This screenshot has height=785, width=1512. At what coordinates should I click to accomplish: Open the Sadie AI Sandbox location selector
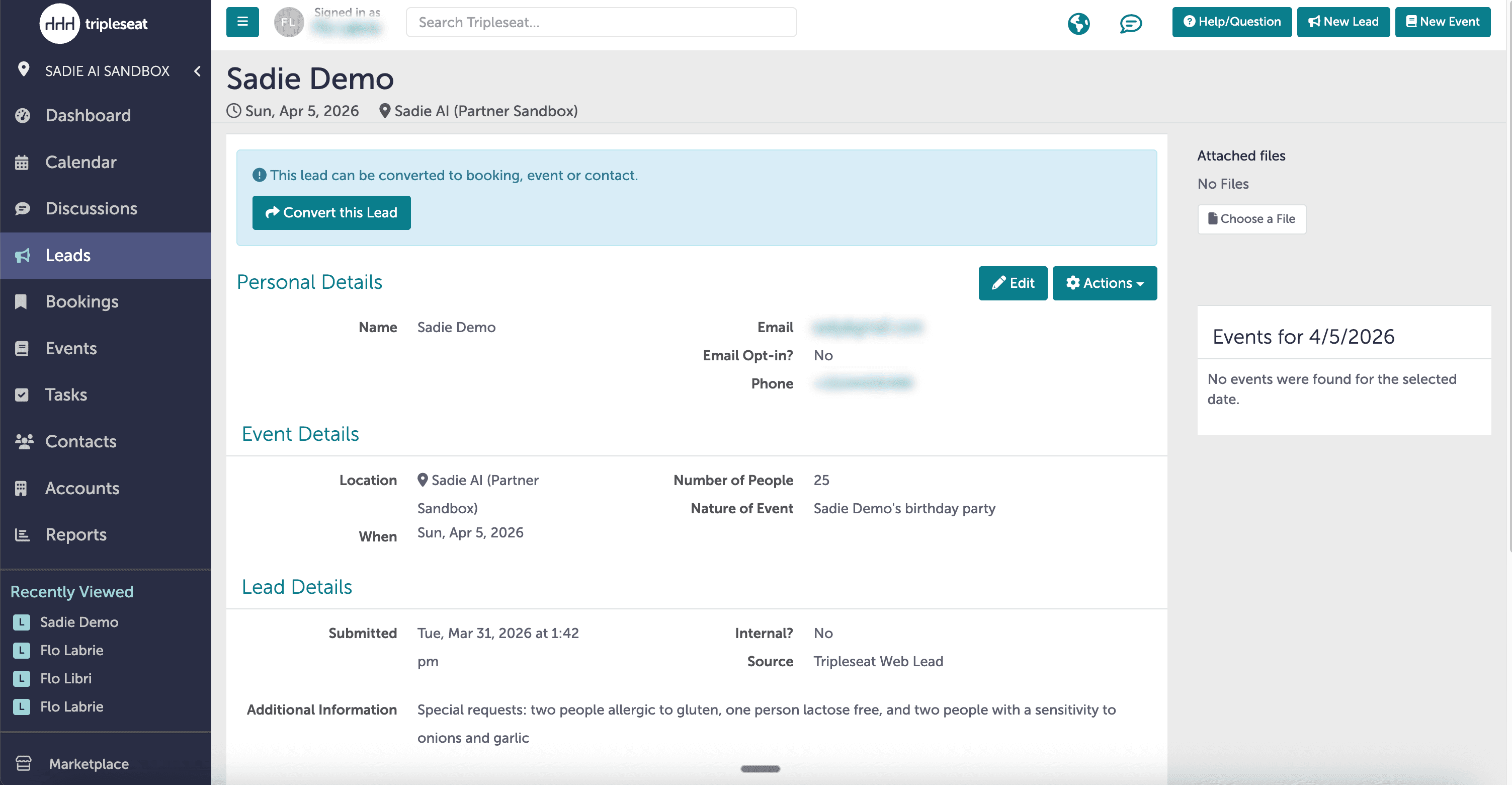(107, 71)
